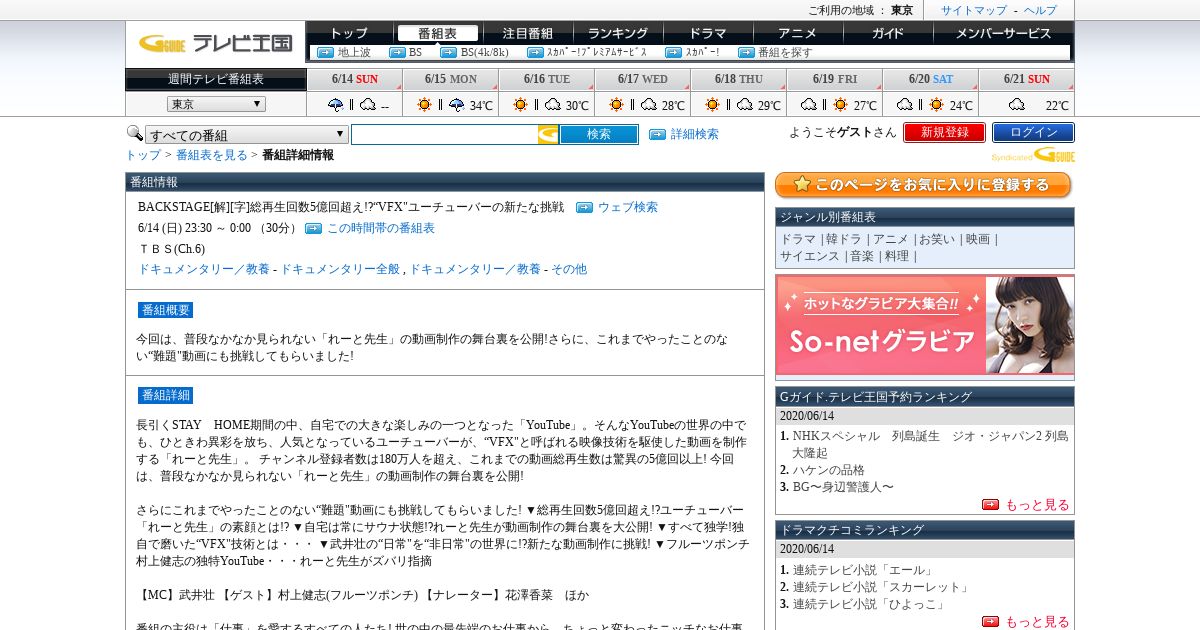Open the すべての番組 search category dropdown
Screen dimensions: 1200x630
(x=247, y=134)
